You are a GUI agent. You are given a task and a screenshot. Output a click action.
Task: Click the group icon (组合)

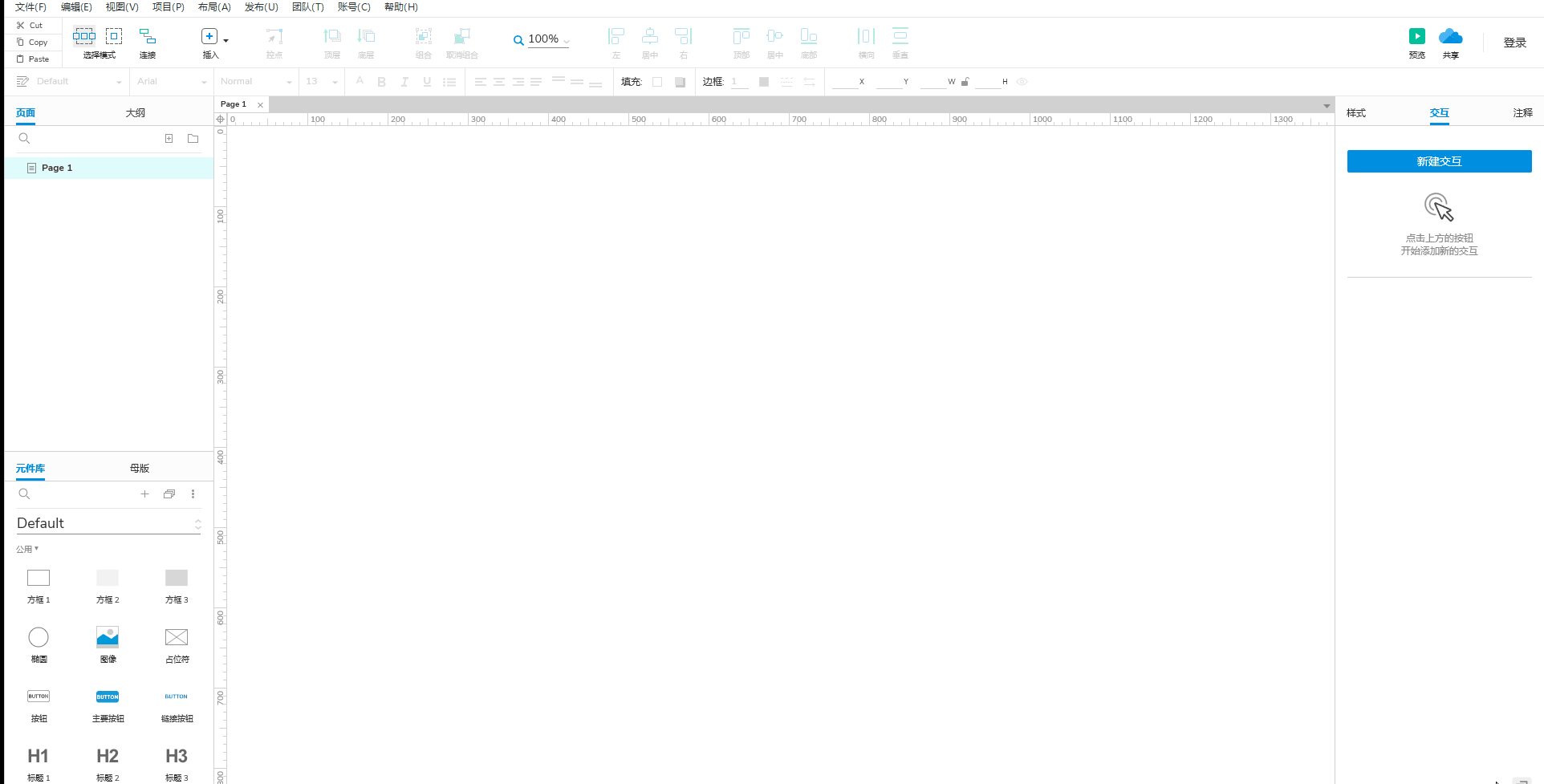point(424,37)
